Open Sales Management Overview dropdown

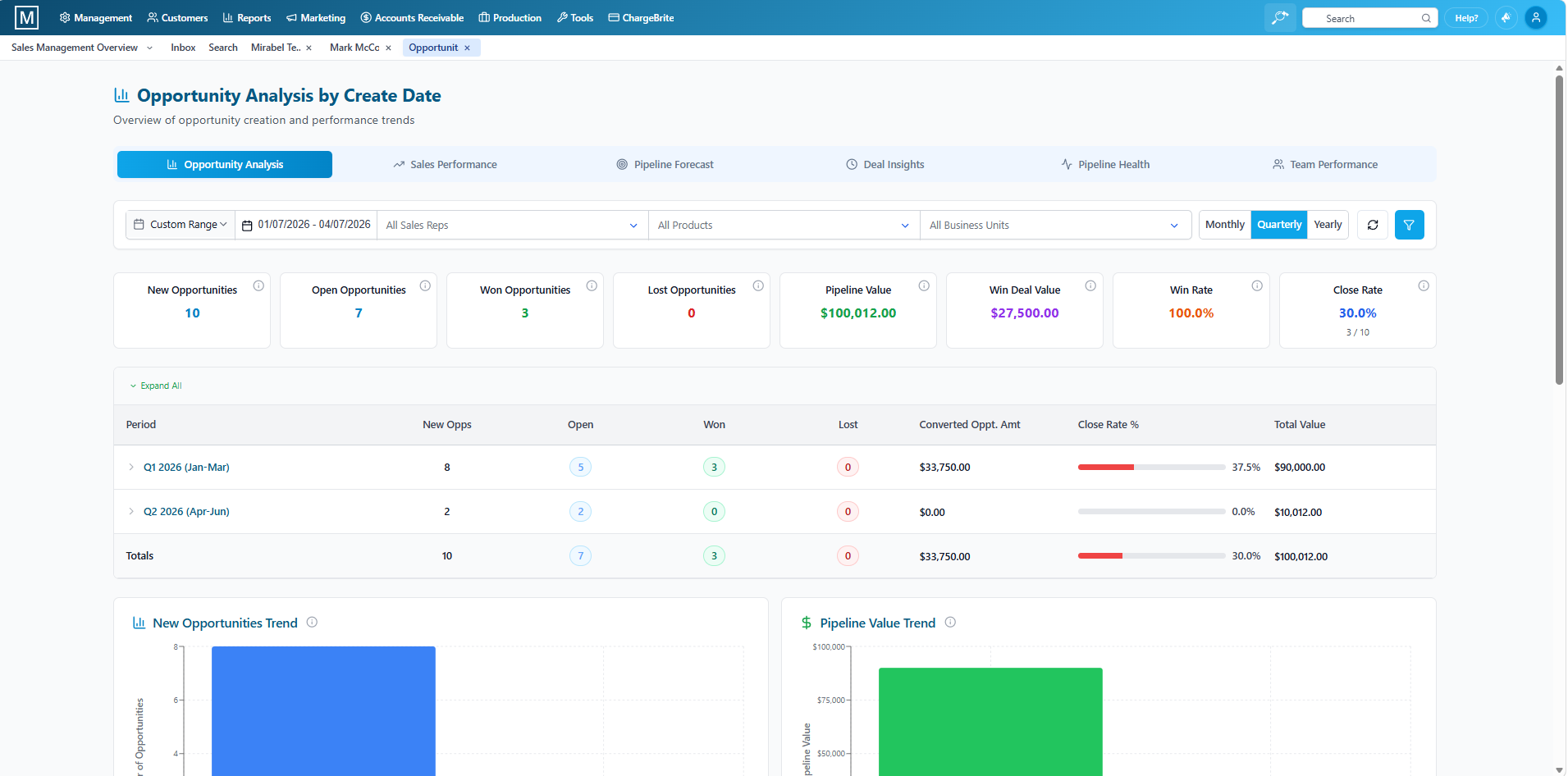(x=82, y=48)
